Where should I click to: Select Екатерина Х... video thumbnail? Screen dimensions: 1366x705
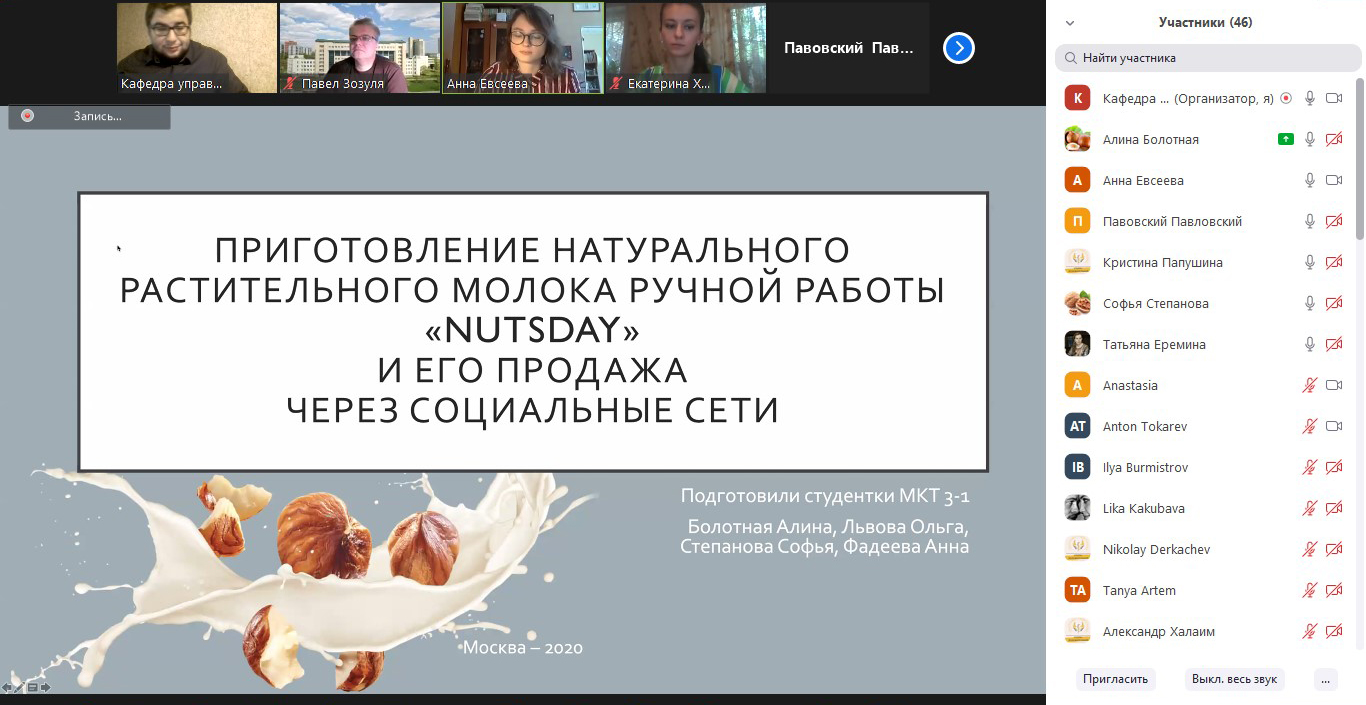(x=686, y=48)
